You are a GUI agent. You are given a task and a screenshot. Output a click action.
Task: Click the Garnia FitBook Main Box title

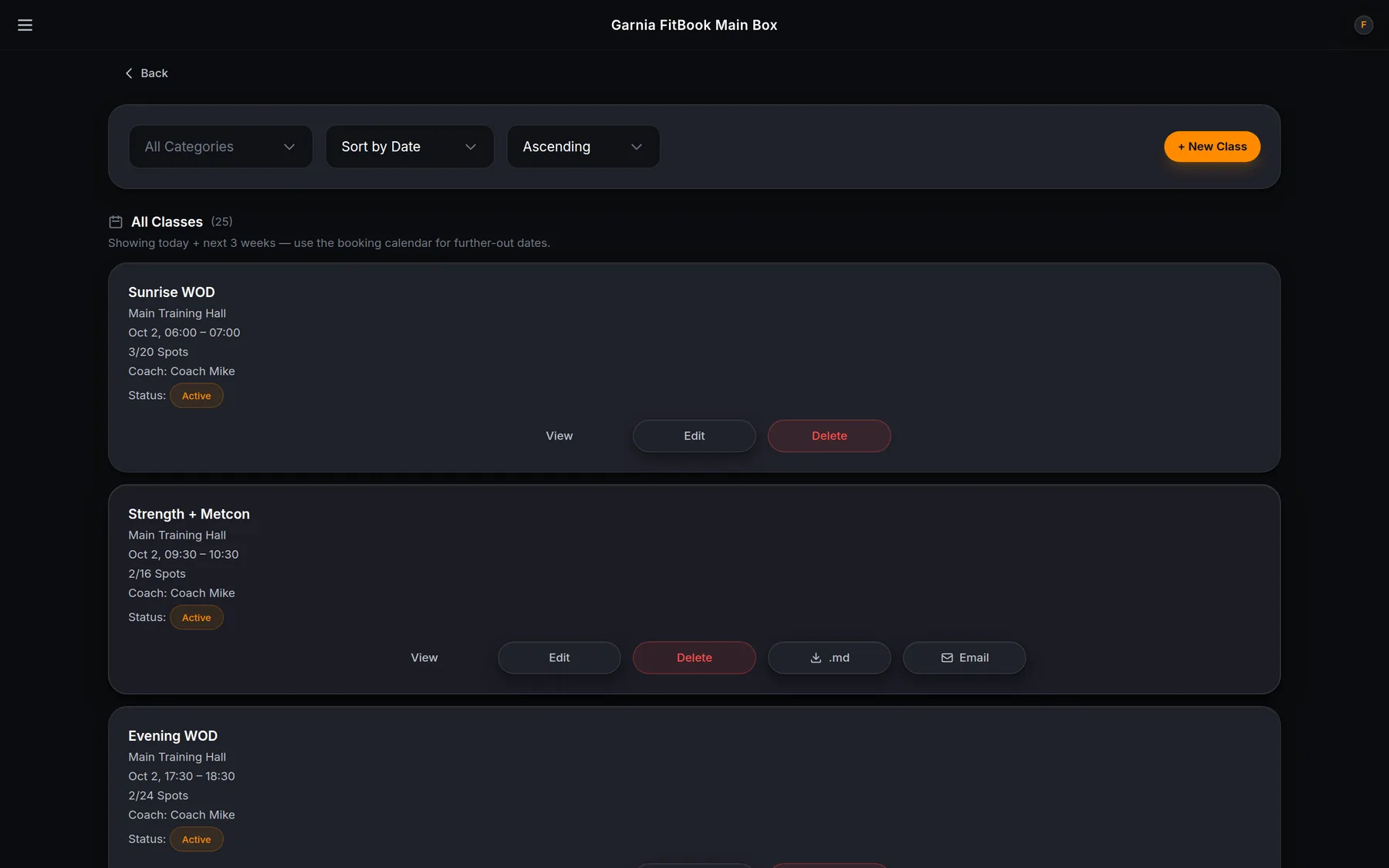(x=694, y=25)
